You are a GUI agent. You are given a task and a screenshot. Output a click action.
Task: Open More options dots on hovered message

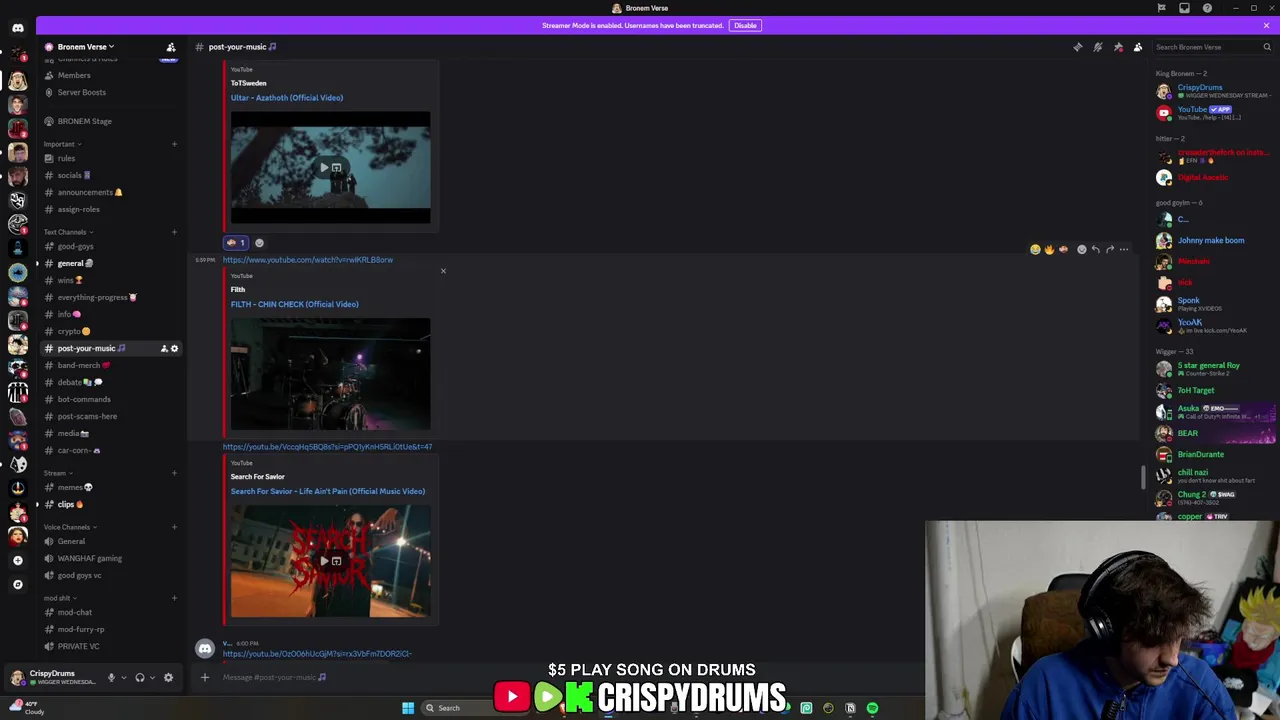tap(1124, 249)
